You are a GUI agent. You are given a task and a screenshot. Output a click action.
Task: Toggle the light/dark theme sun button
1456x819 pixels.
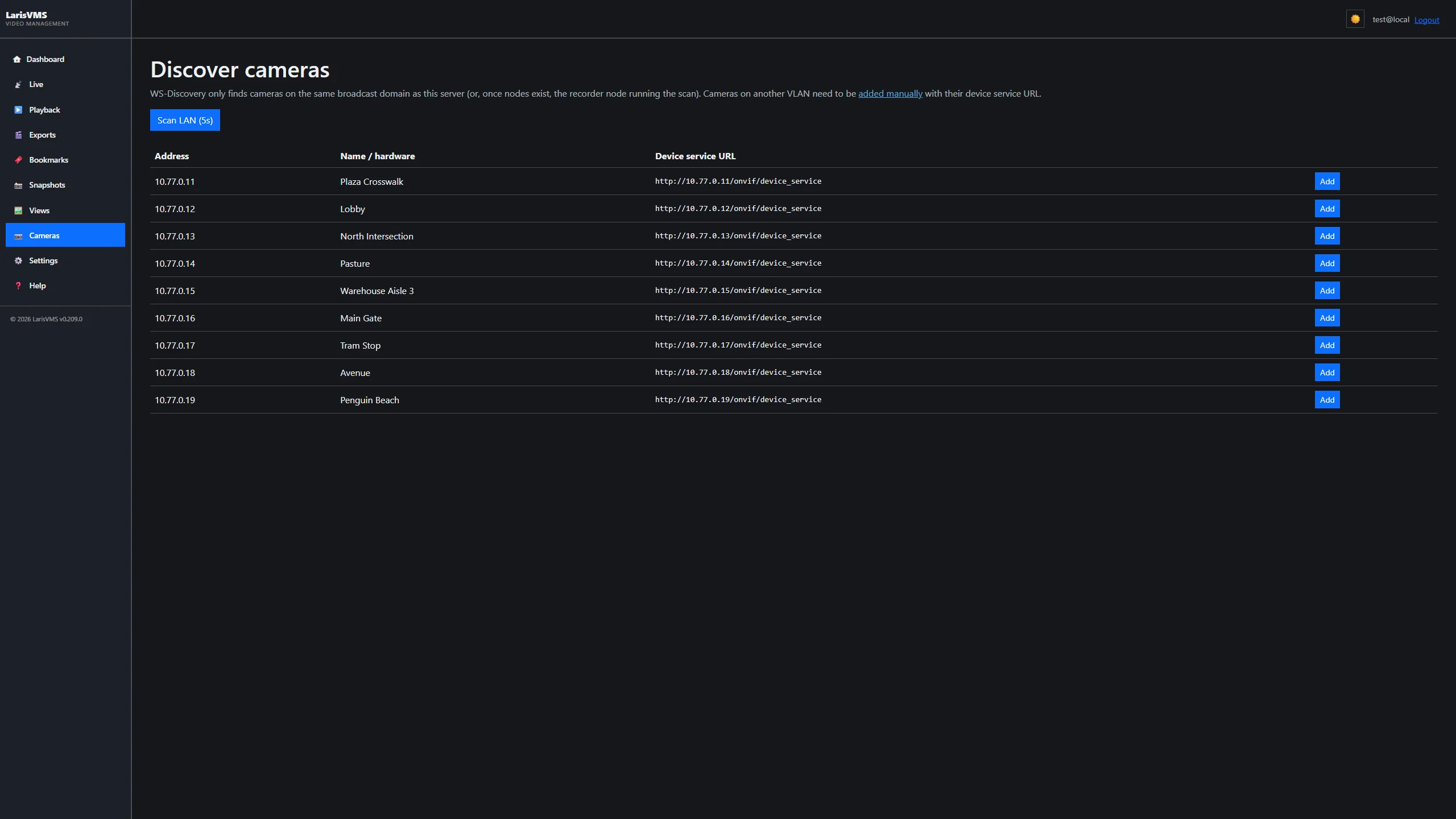tap(1355, 19)
